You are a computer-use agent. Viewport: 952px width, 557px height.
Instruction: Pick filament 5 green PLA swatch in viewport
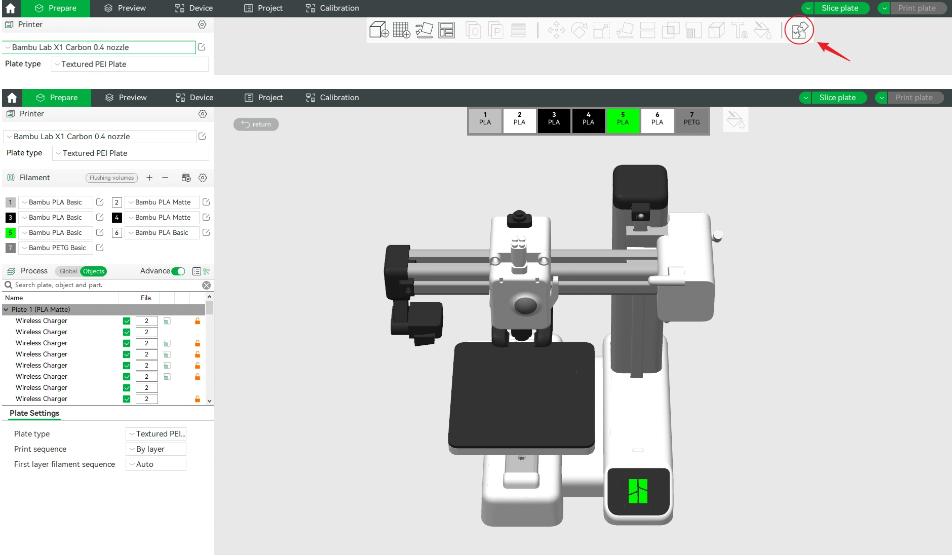[x=622, y=118]
